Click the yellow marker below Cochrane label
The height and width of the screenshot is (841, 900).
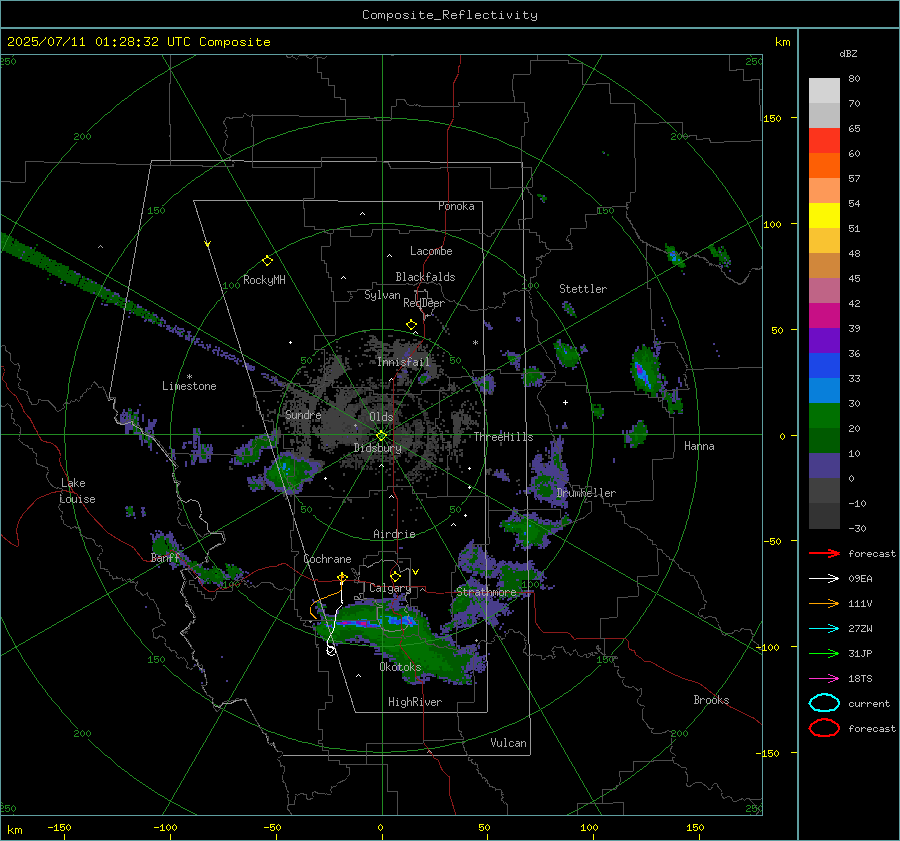click(342, 577)
